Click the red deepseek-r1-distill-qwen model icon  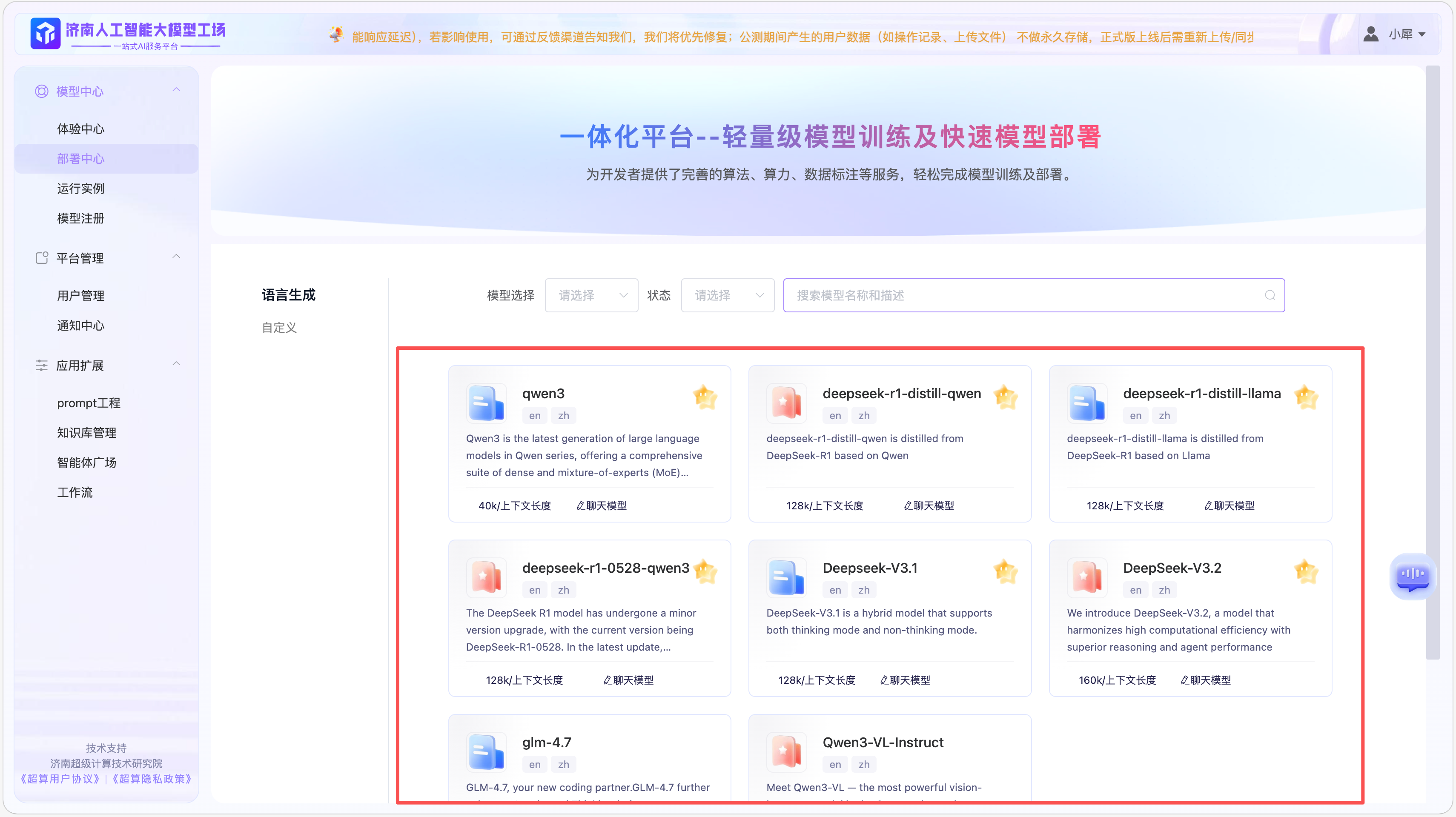click(786, 403)
